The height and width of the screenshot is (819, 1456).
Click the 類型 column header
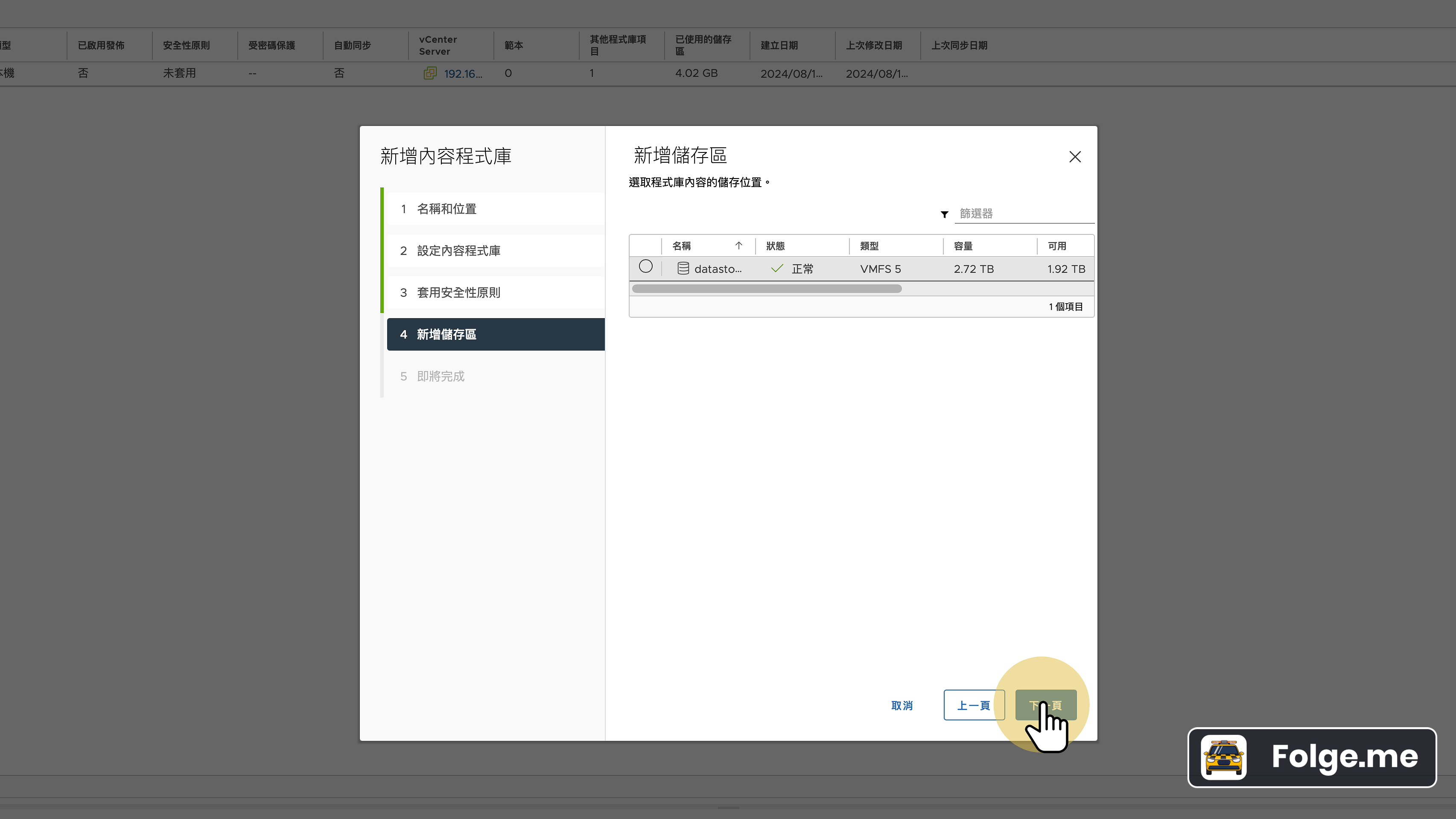[x=870, y=246]
